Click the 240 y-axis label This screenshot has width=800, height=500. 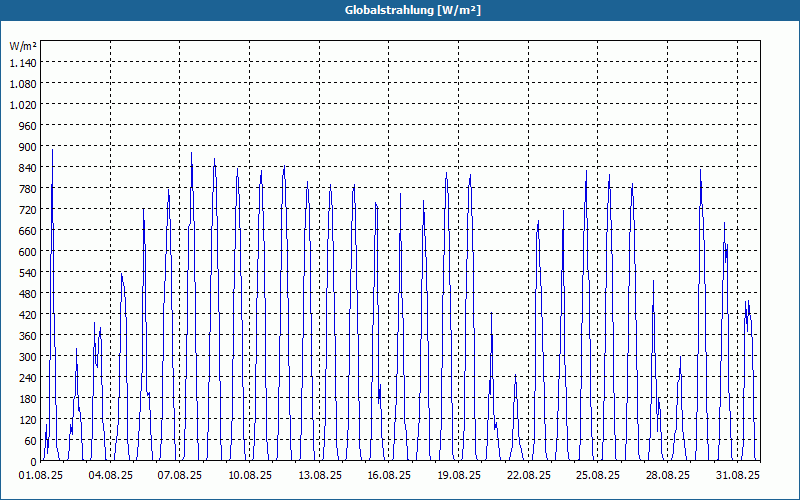click(28, 378)
